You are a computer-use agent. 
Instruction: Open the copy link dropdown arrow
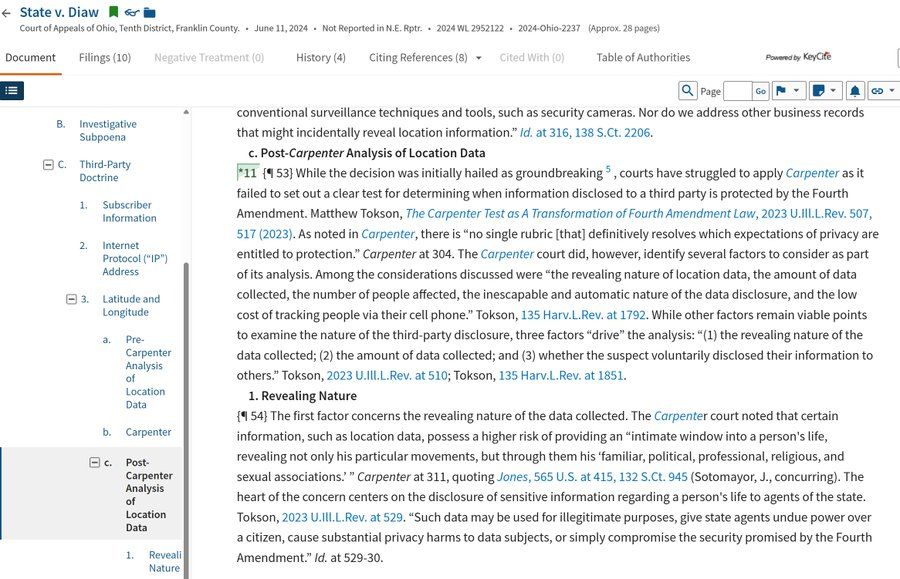click(x=891, y=91)
